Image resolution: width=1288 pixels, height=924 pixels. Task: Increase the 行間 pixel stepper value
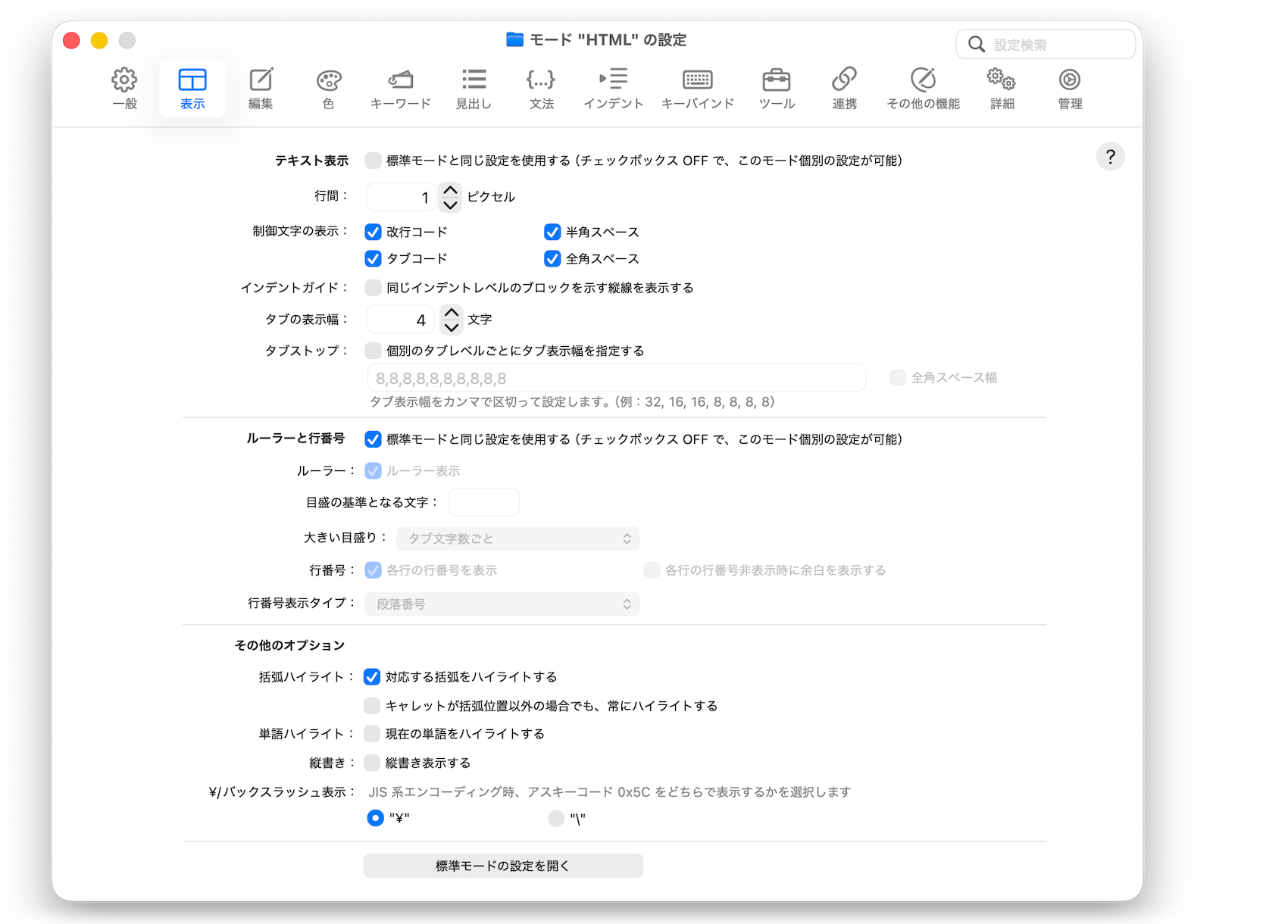pos(450,190)
